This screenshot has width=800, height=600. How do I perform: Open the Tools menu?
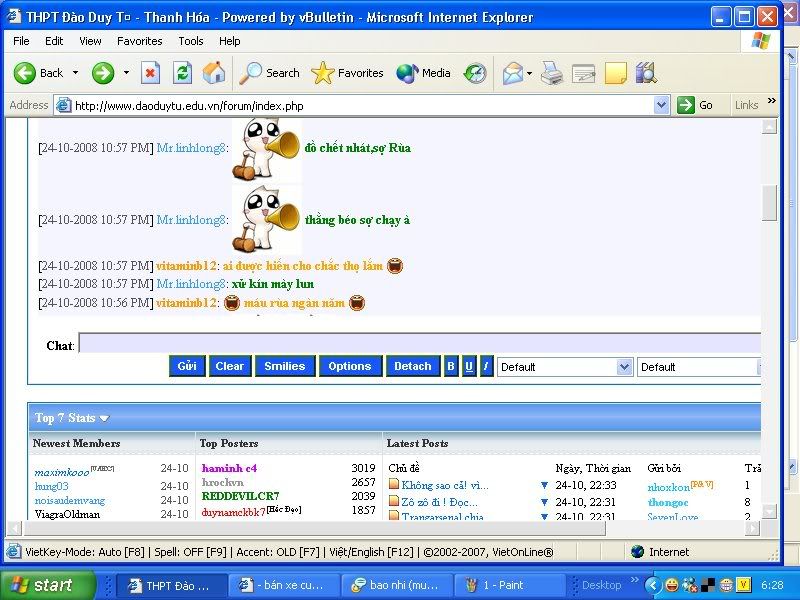[190, 41]
